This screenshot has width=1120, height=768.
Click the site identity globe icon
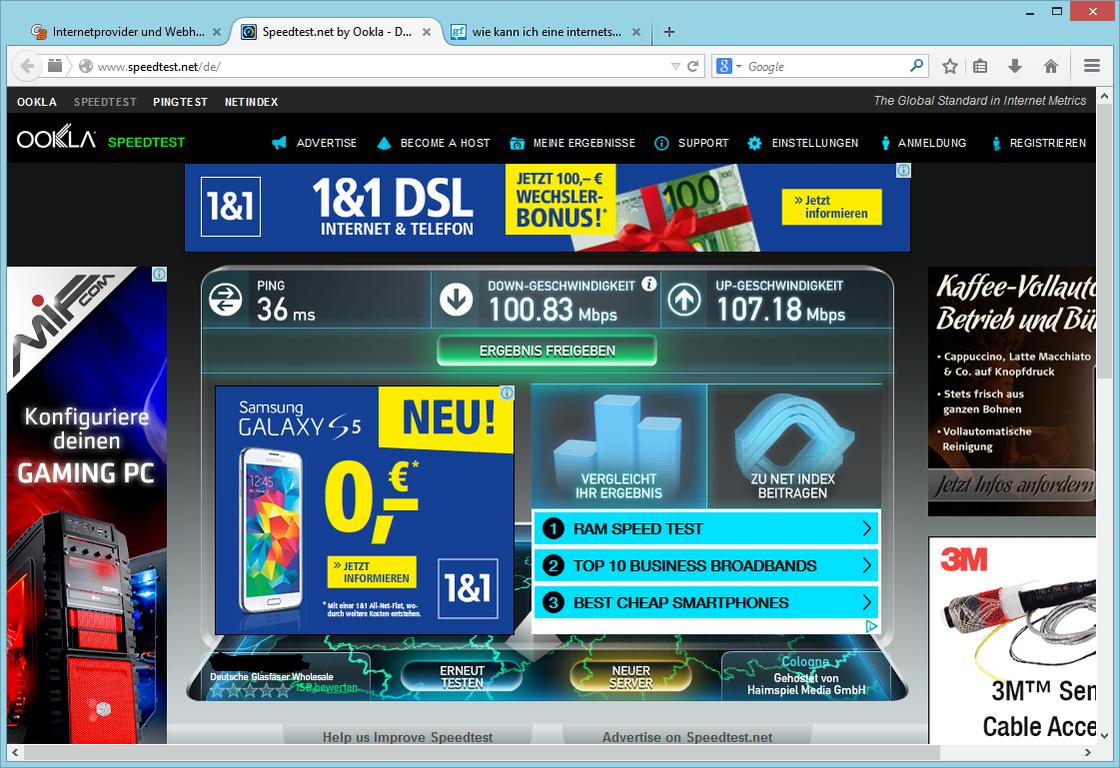(x=86, y=66)
